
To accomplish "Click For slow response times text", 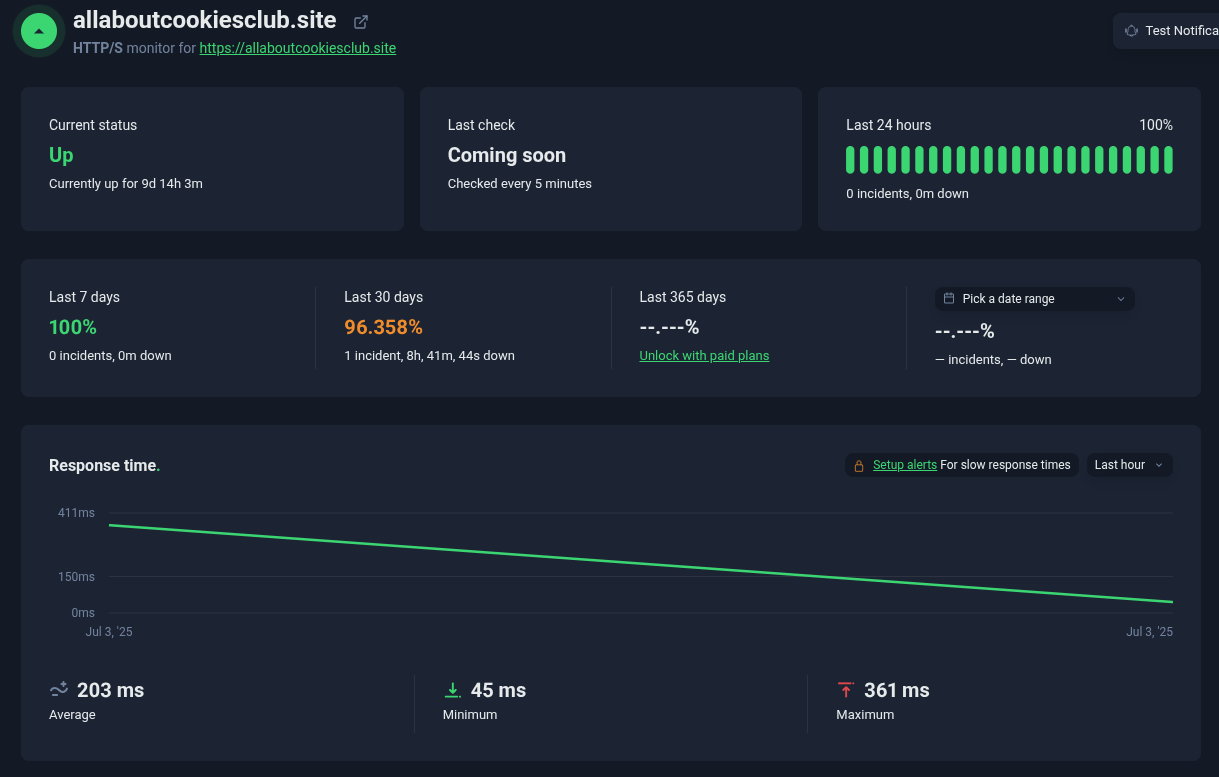I will pos(1005,465).
